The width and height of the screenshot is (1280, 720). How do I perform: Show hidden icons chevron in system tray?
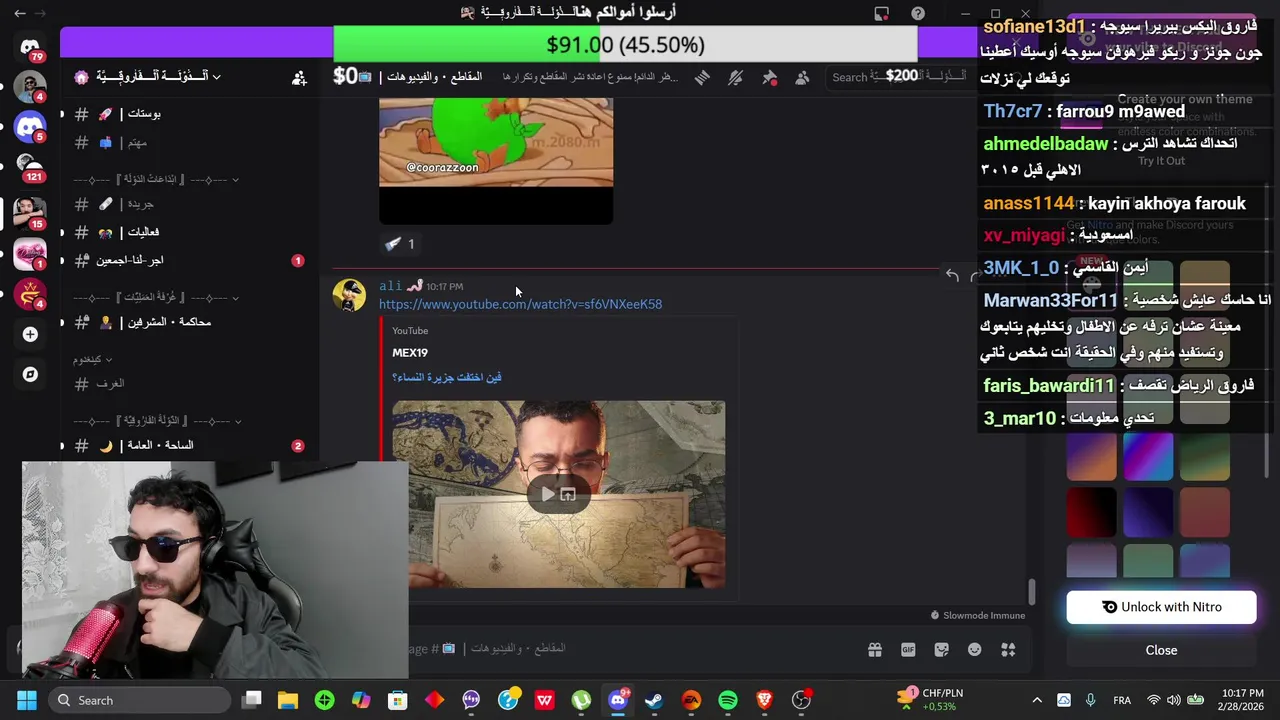coord(1037,700)
